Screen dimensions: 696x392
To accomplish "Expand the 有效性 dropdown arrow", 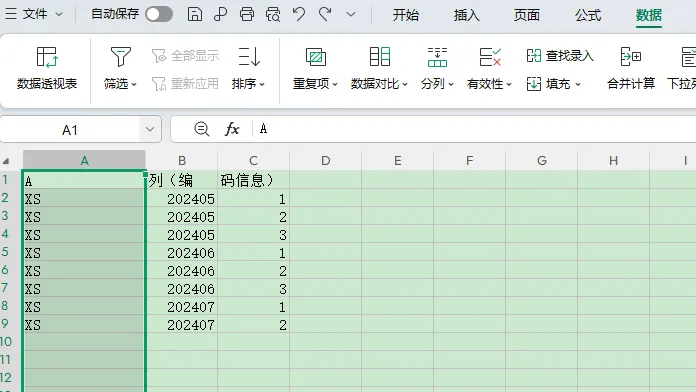I will pos(509,84).
